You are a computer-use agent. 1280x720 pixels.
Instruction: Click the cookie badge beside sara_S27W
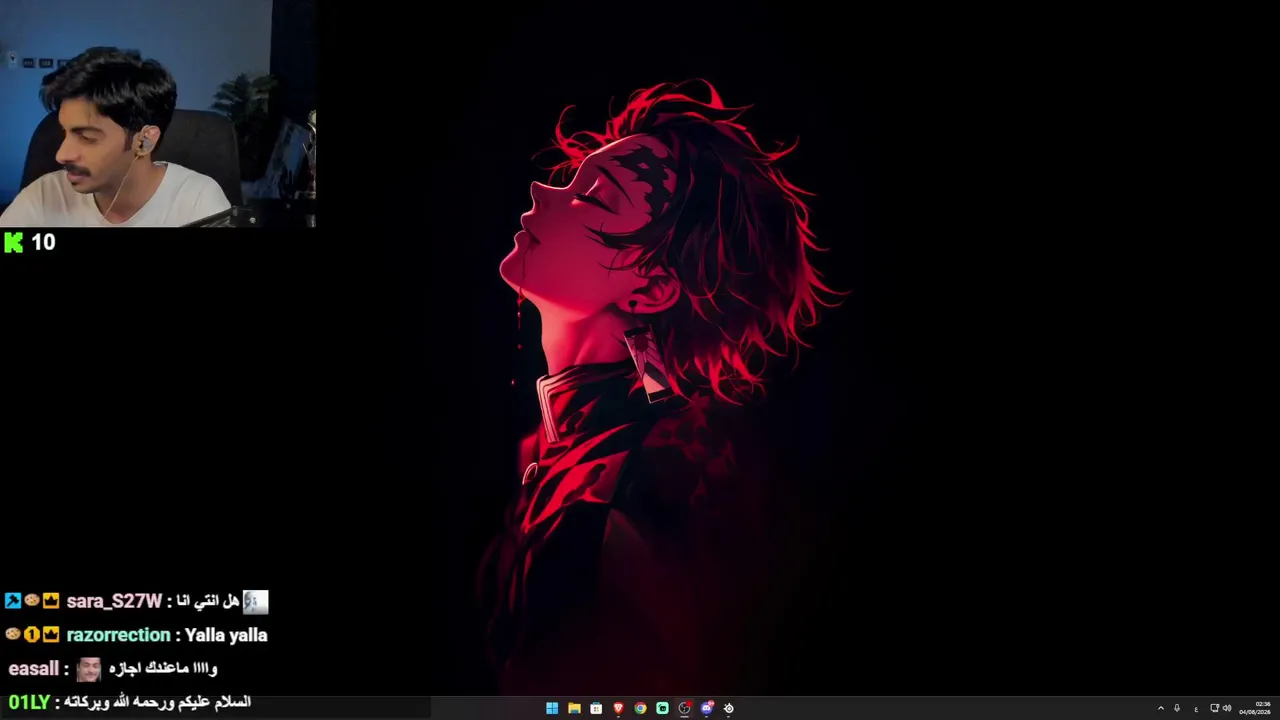pyautogui.click(x=31, y=601)
